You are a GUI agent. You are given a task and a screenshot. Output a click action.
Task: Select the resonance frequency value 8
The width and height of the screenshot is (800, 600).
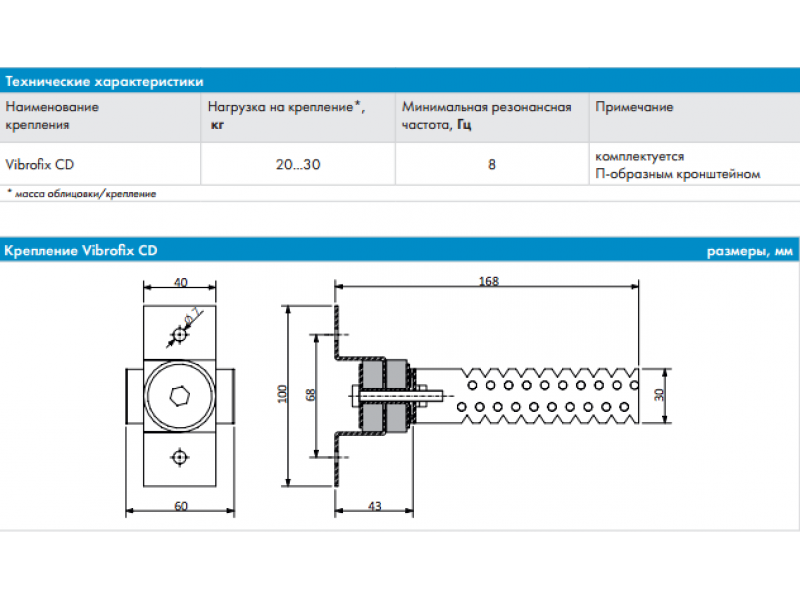pyautogui.click(x=492, y=165)
